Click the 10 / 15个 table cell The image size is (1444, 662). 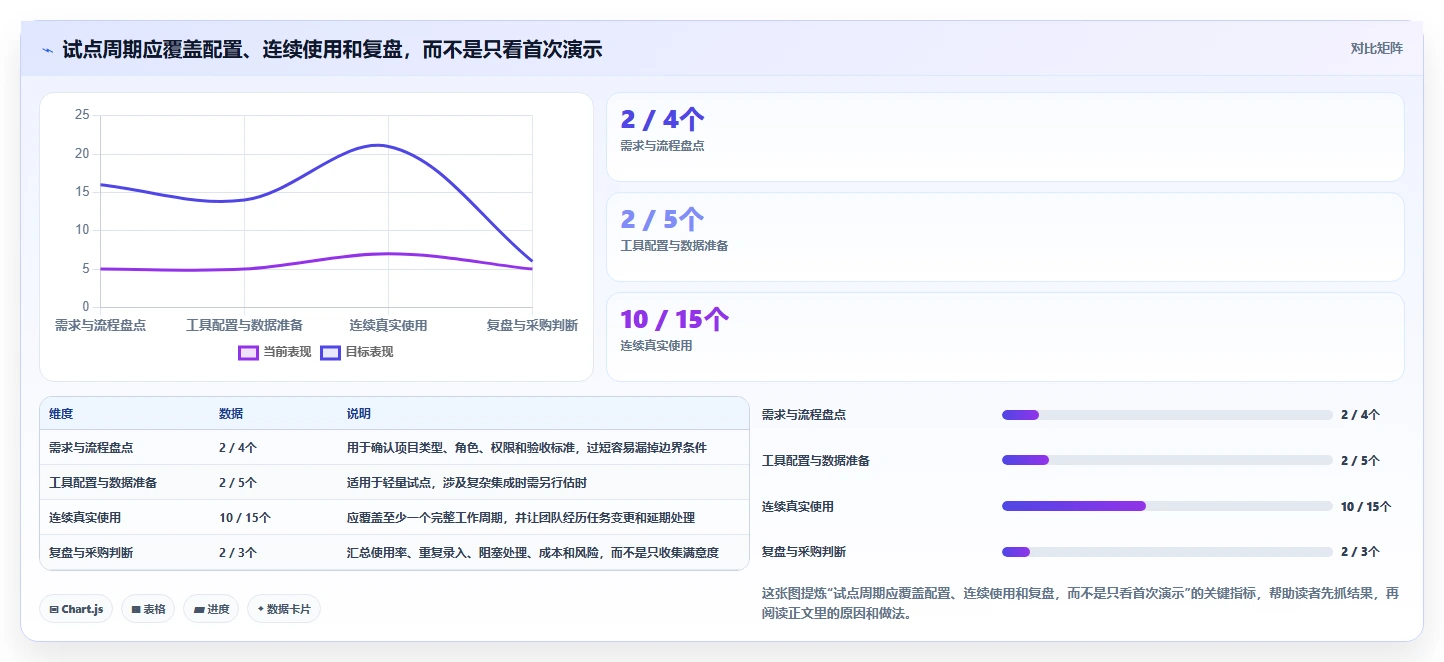click(245, 518)
